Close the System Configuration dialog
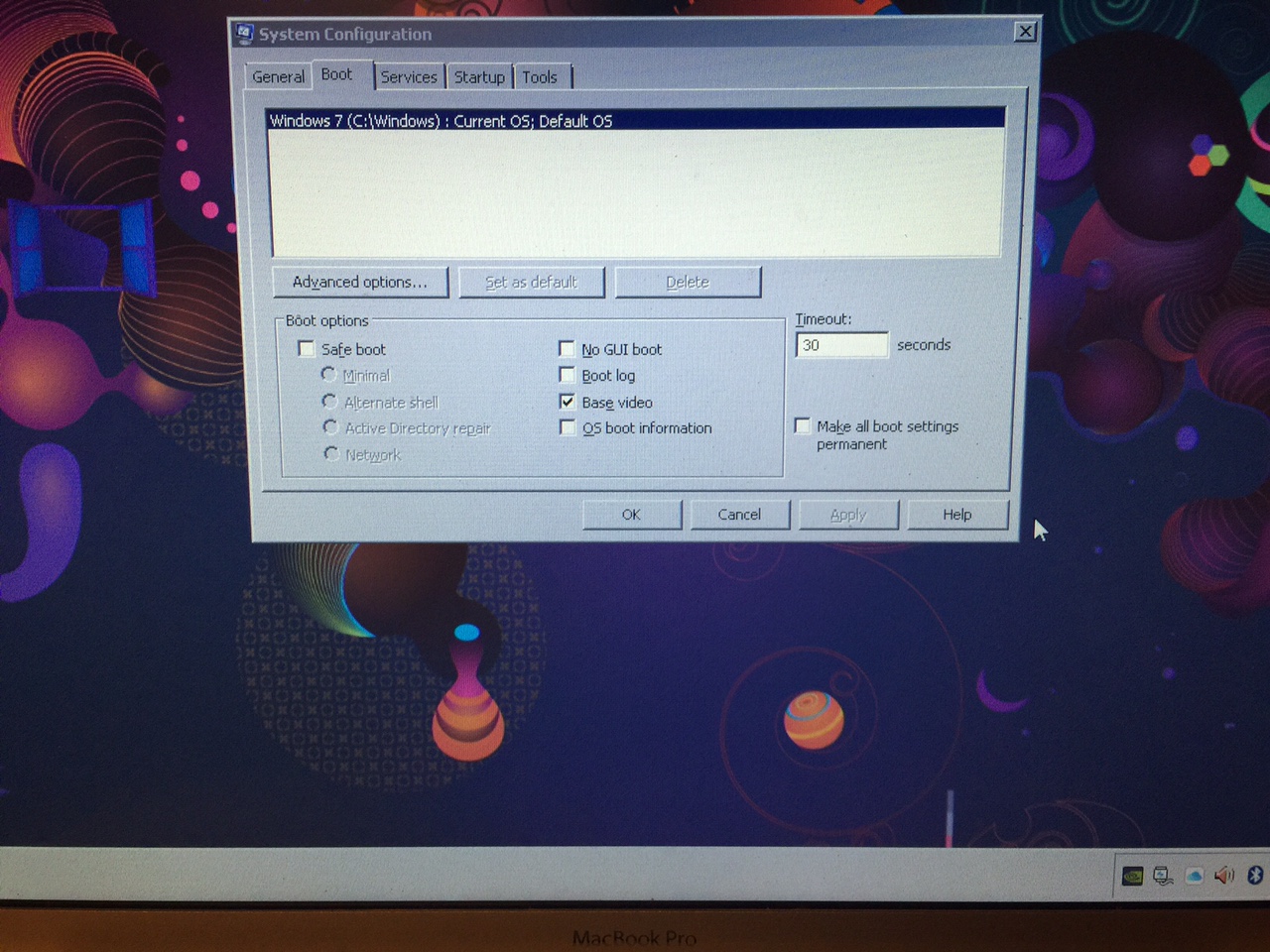1270x952 pixels. pyautogui.click(x=1025, y=32)
